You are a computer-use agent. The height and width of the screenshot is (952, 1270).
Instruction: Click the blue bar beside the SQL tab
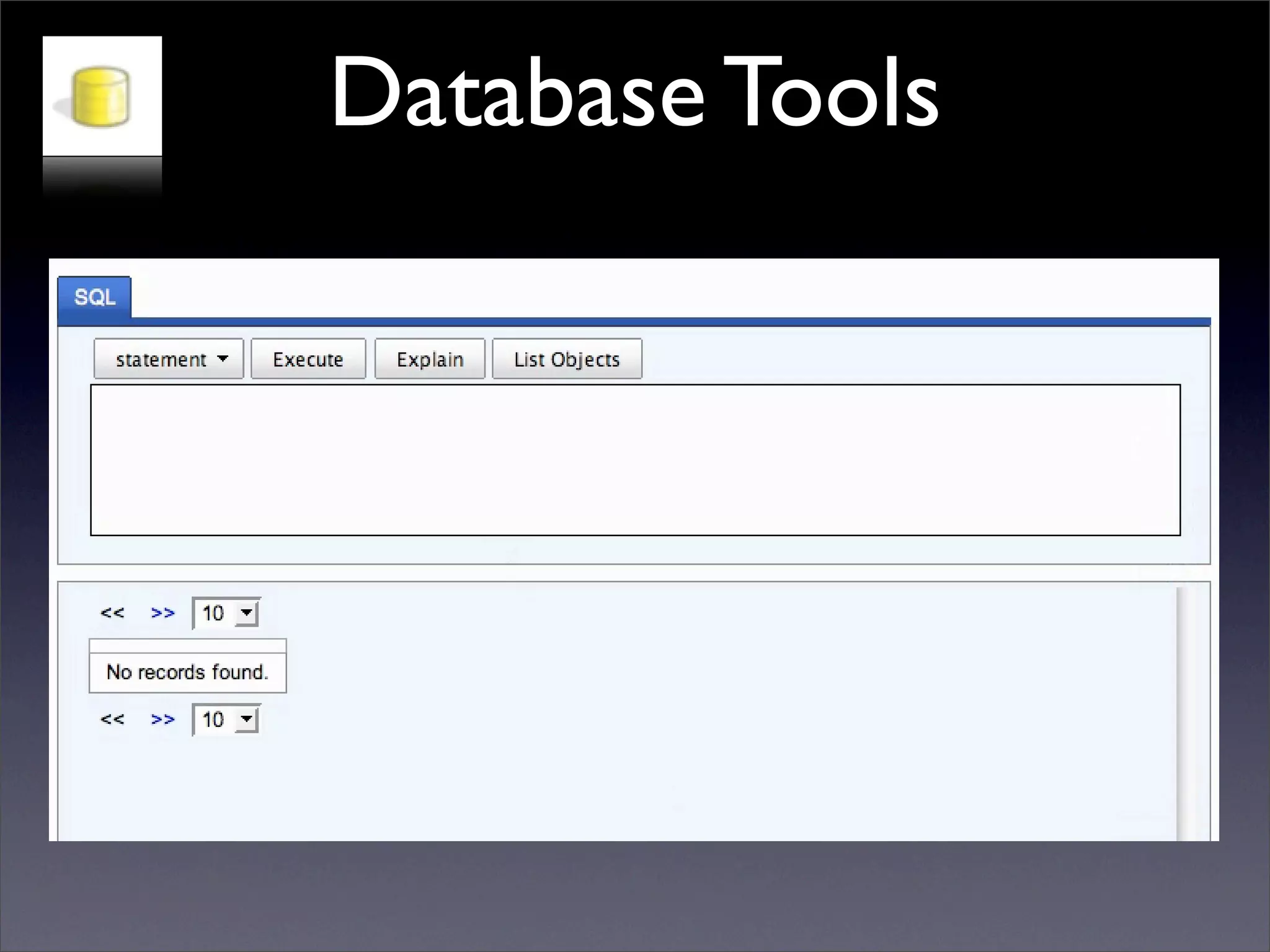(x=670, y=322)
